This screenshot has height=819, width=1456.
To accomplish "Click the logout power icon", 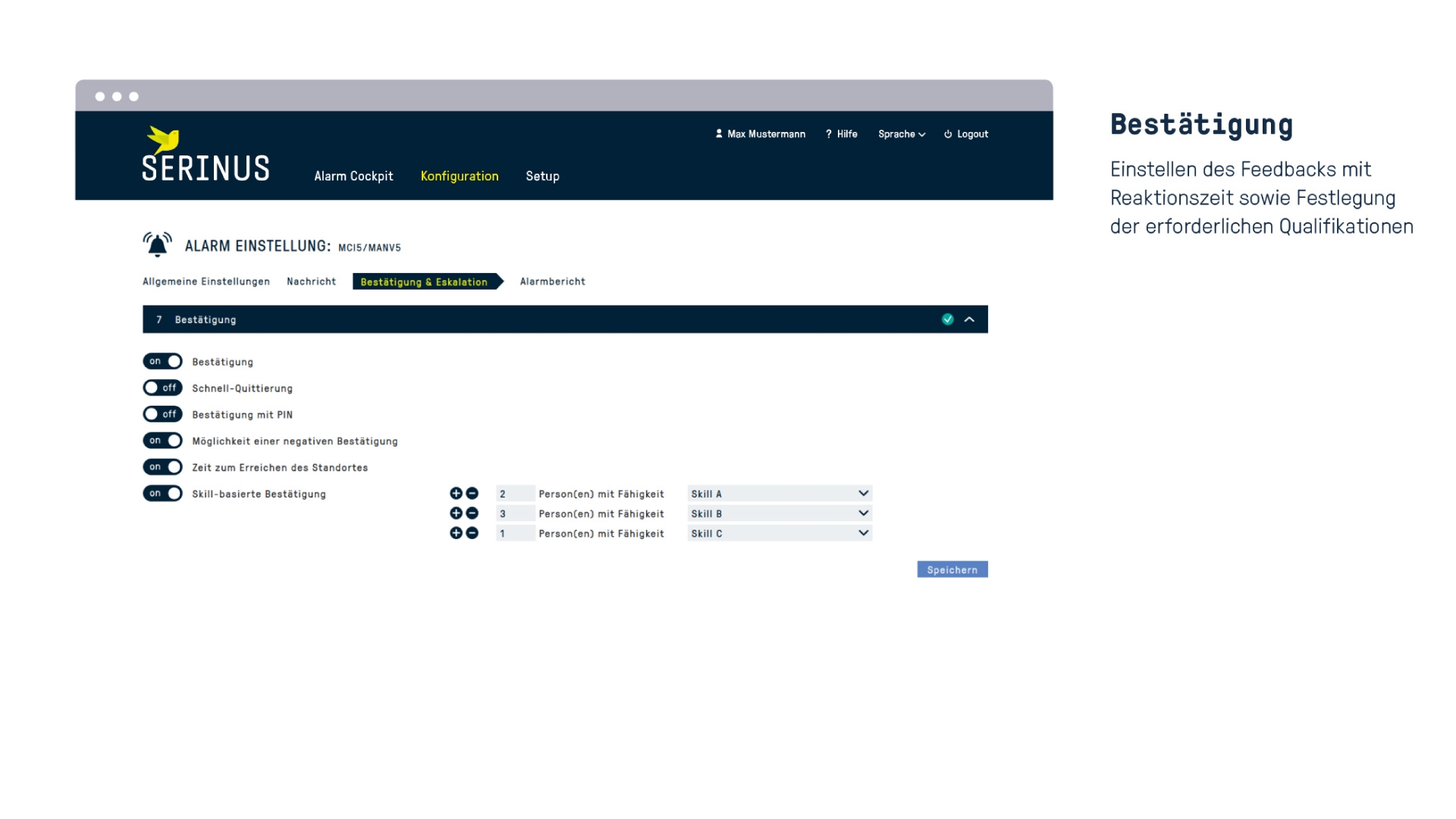I will (948, 134).
